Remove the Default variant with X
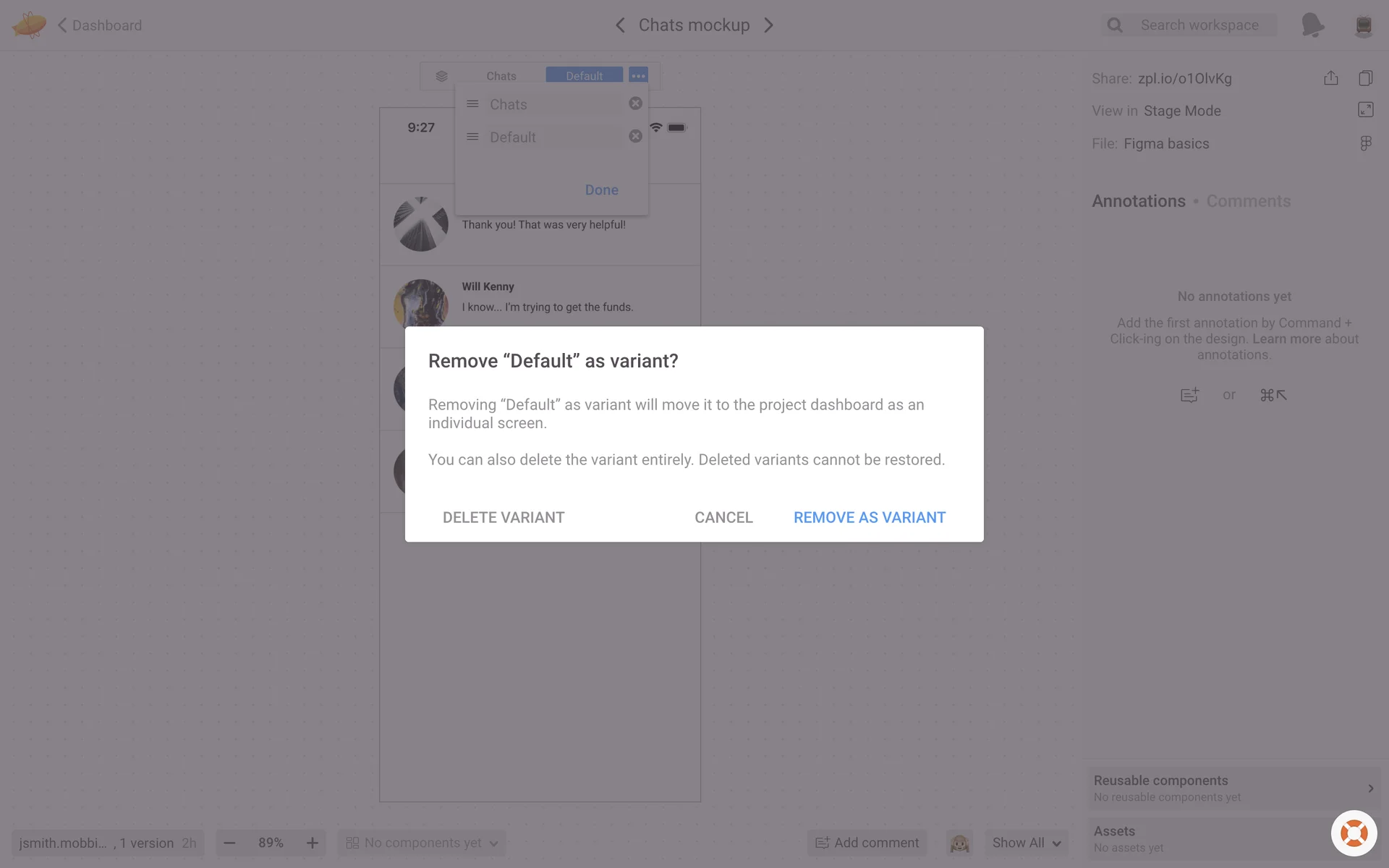Screen dimensions: 1389x868 point(635,136)
